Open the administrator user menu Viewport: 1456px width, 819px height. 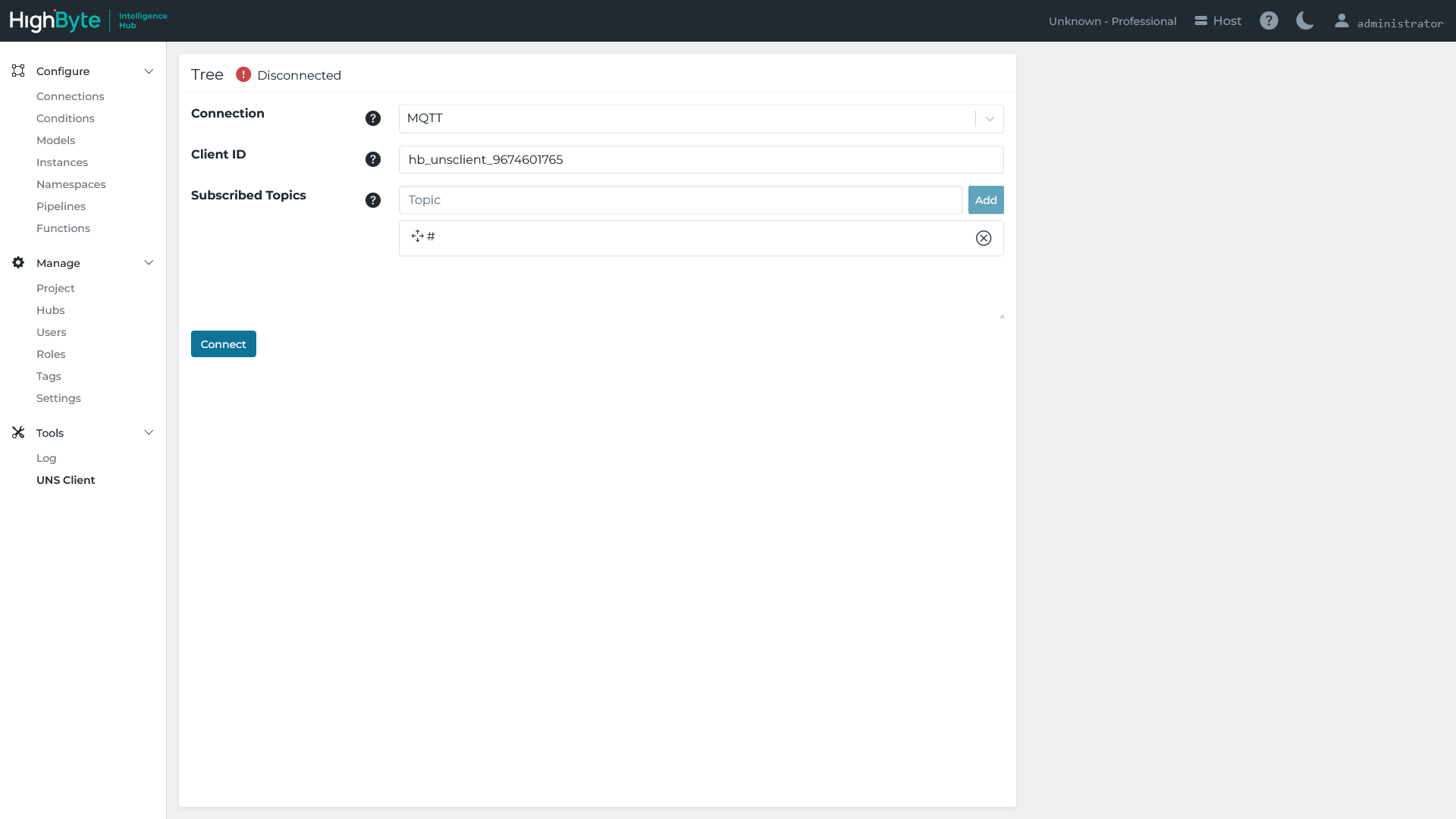pos(1389,22)
